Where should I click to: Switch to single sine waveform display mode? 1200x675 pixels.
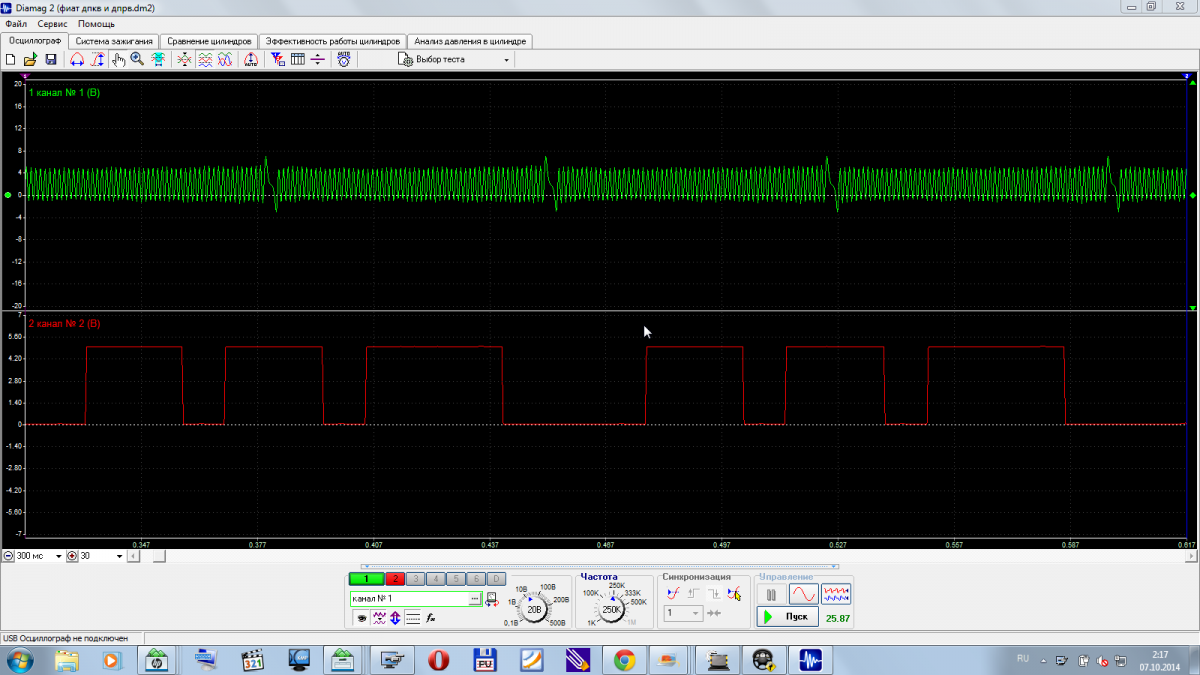pyautogui.click(x=803, y=594)
